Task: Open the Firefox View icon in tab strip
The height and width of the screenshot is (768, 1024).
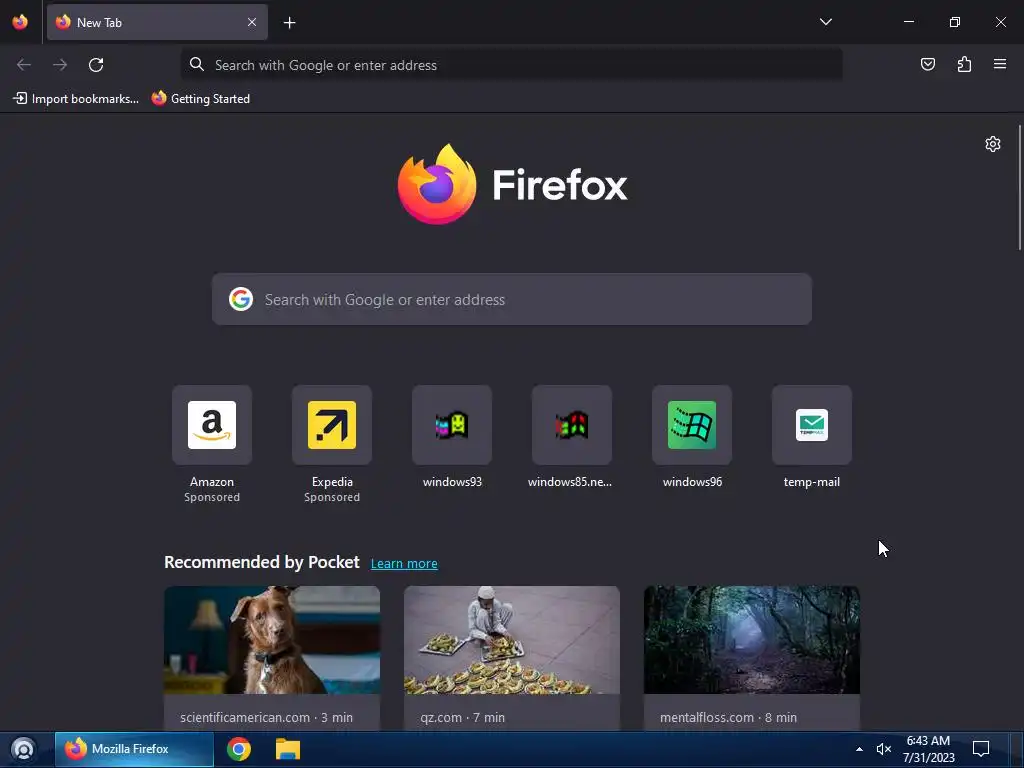Action: point(20,22)
